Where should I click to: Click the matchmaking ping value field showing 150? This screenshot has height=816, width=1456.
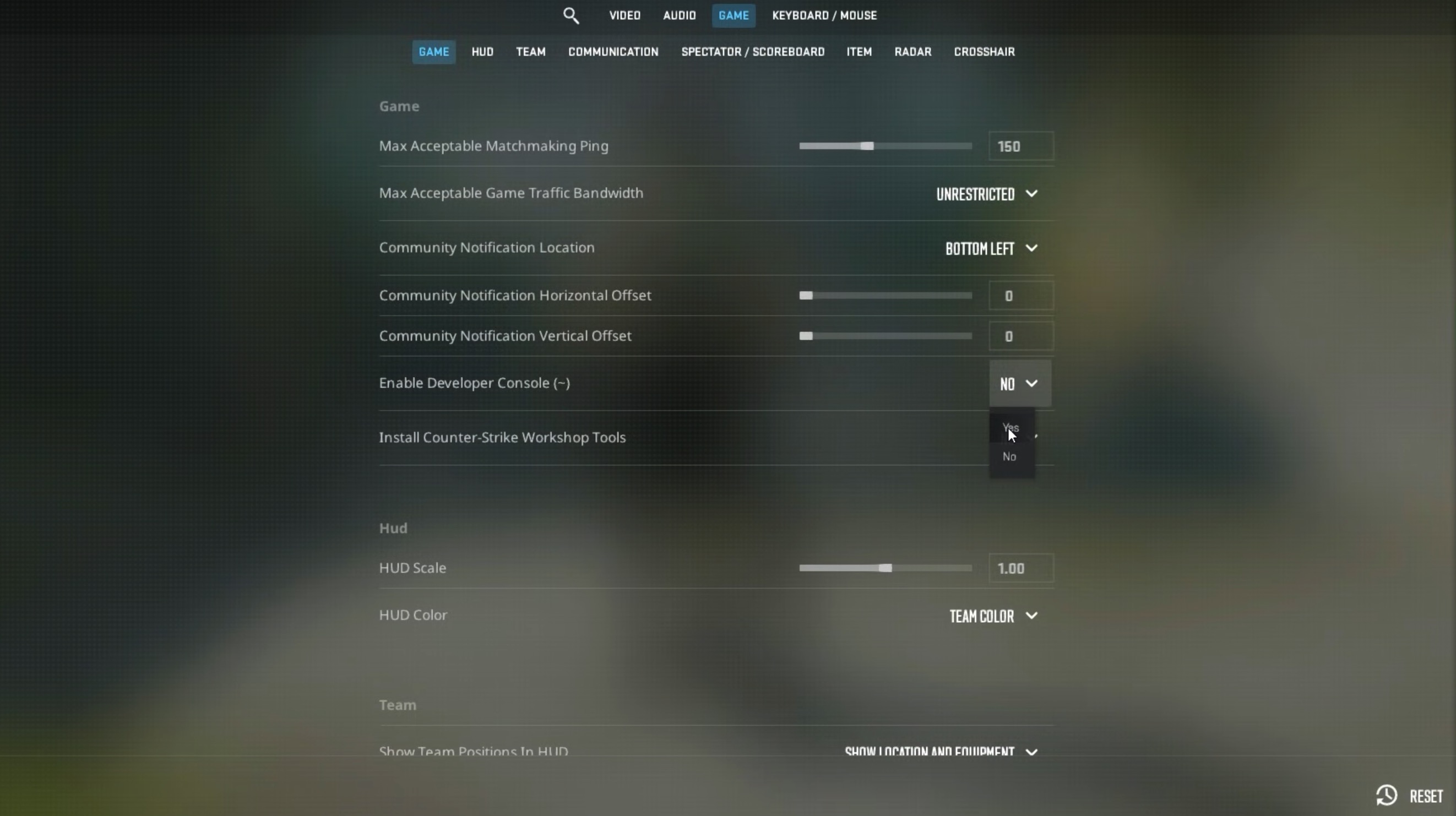pyautogui.click(x=1021, y=146)
